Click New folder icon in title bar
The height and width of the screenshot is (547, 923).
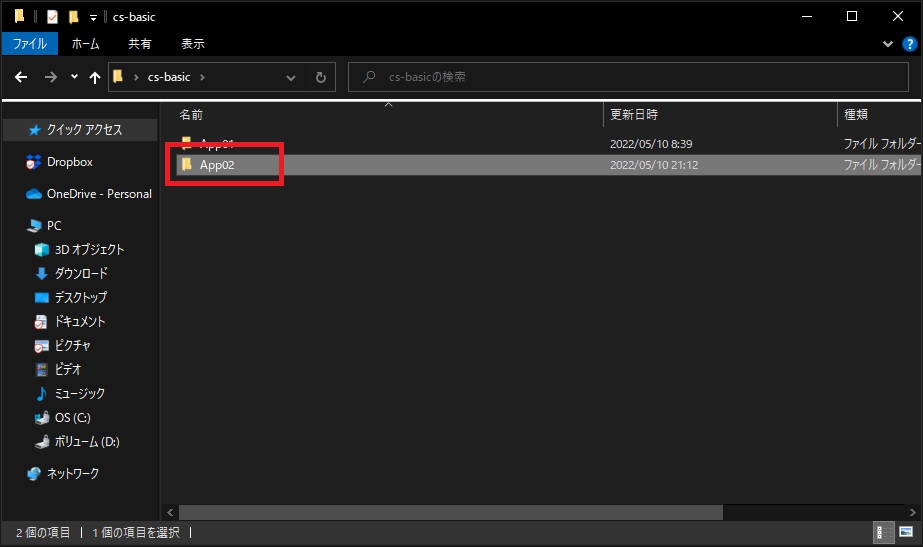[73, 17]
